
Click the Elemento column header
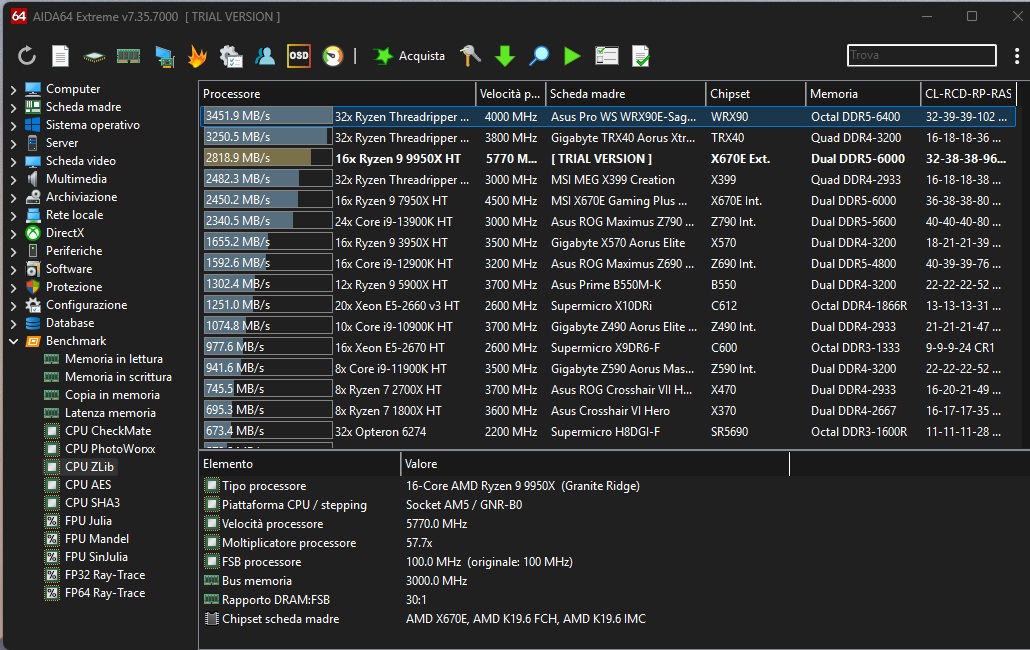click(300, 464)
